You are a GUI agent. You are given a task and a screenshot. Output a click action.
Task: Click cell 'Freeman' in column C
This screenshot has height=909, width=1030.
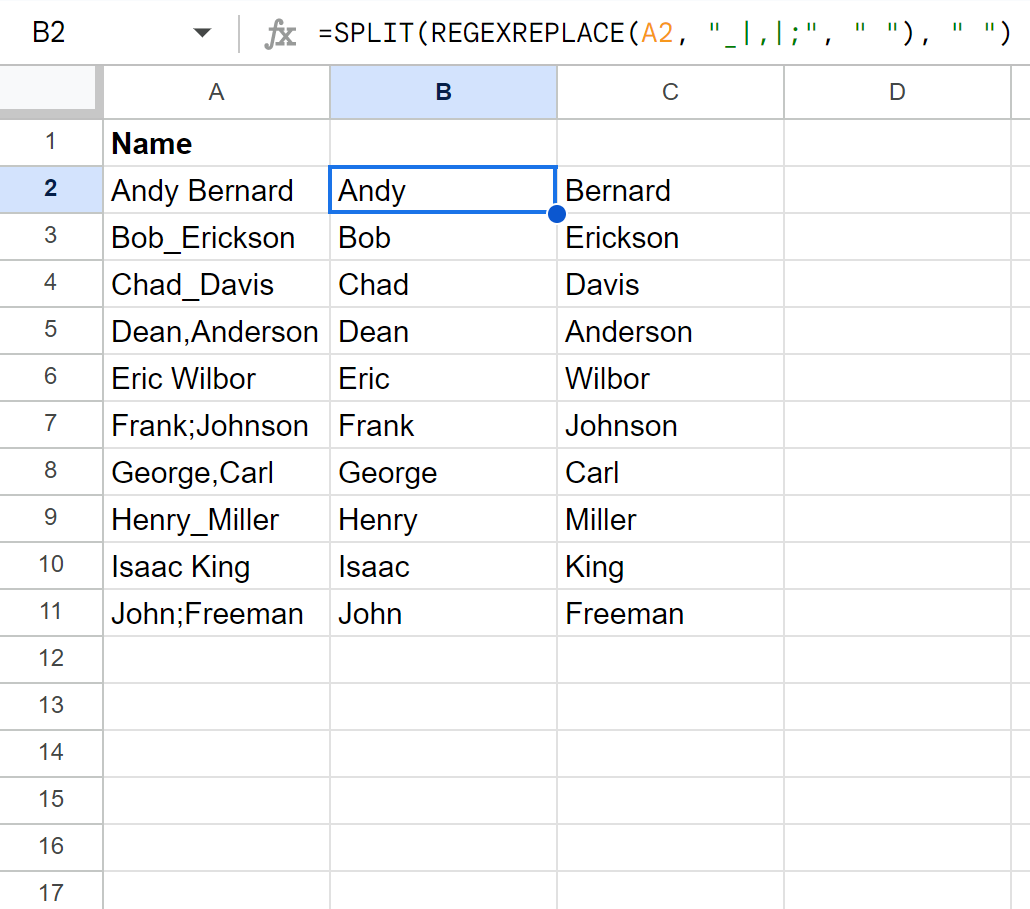pos(670,613)
